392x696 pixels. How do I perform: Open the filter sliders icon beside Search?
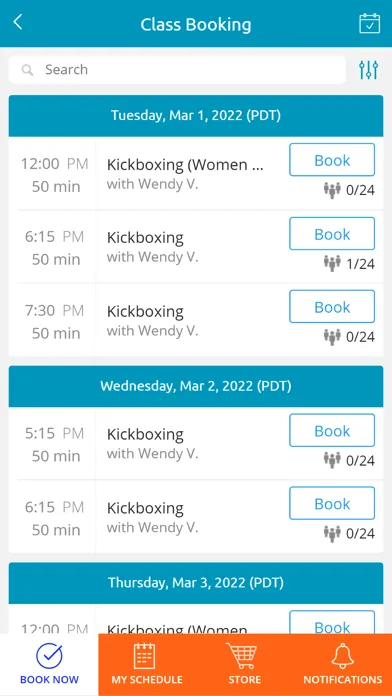point(368,70)
